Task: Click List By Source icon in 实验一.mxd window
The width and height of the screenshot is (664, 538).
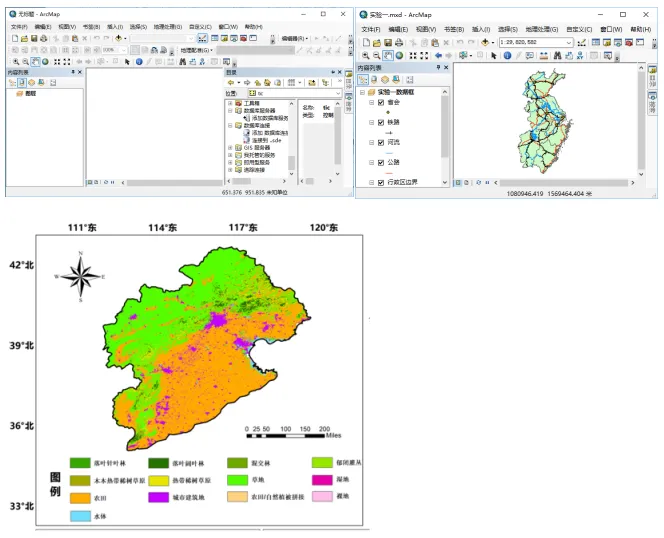Action: point(374,80)
